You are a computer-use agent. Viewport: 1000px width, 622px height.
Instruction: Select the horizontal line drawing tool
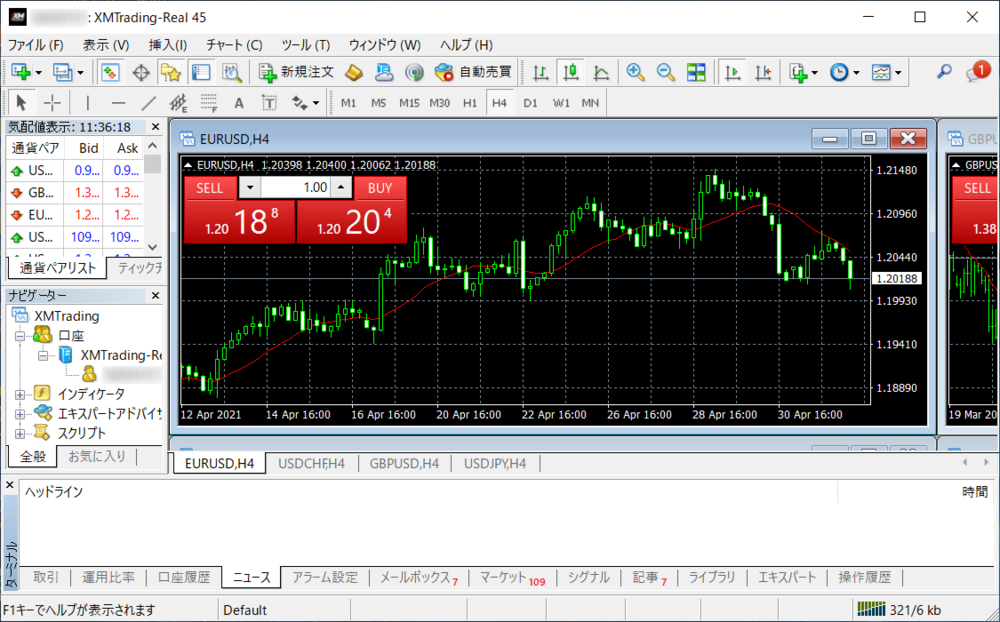[x=118, y=103]
